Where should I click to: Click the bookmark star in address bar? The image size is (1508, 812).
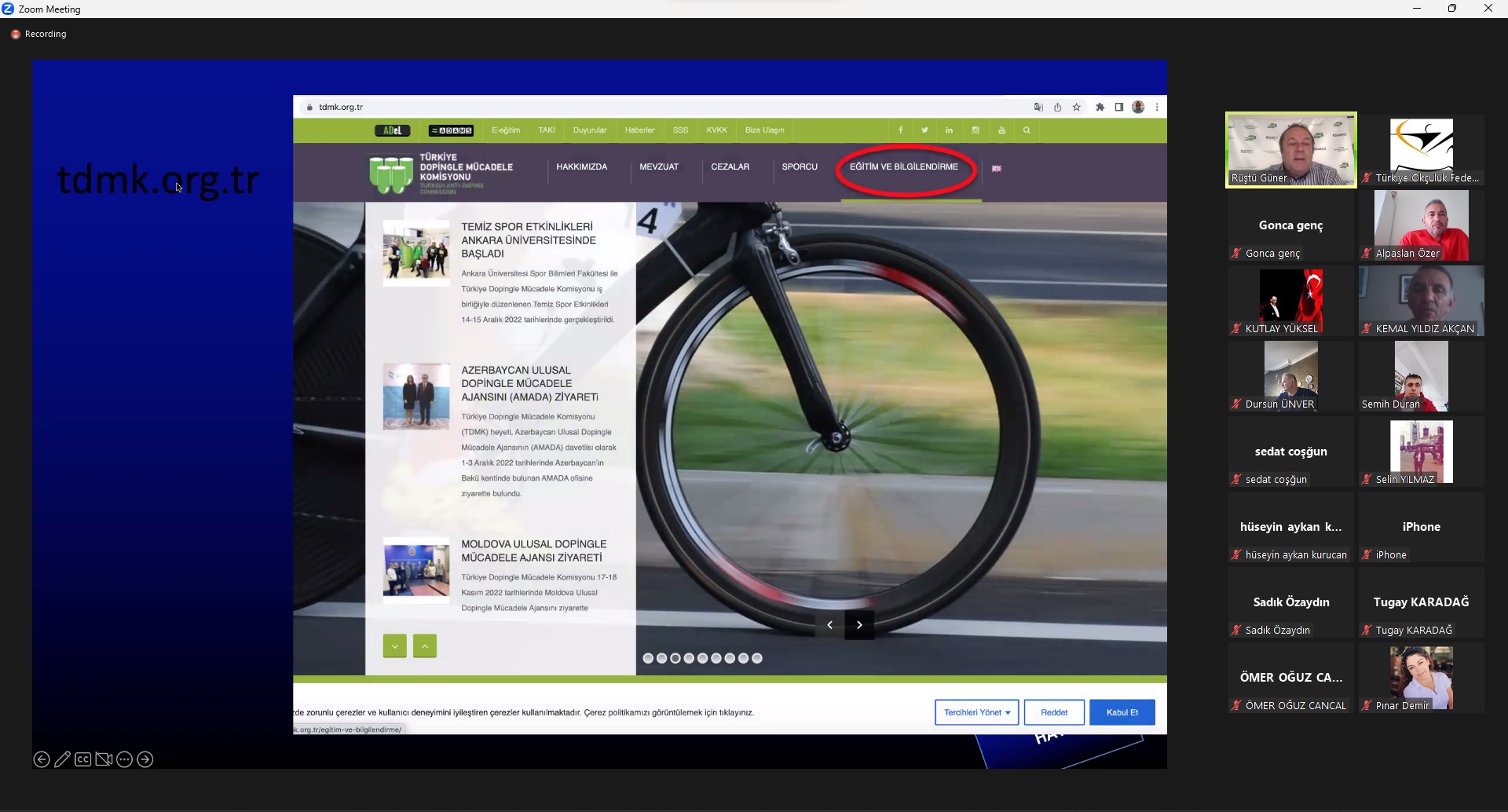[x=1077, y=108]
